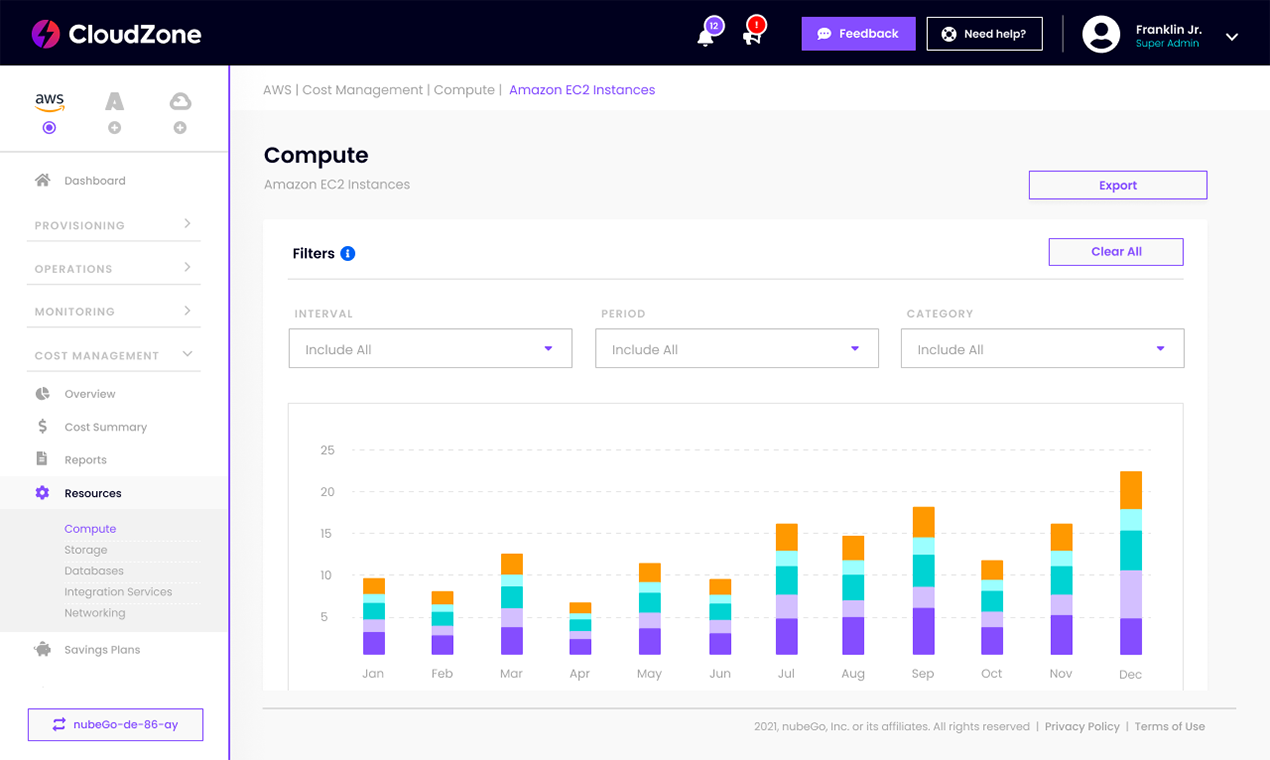Click the Feedback button

tap(858, 34)
